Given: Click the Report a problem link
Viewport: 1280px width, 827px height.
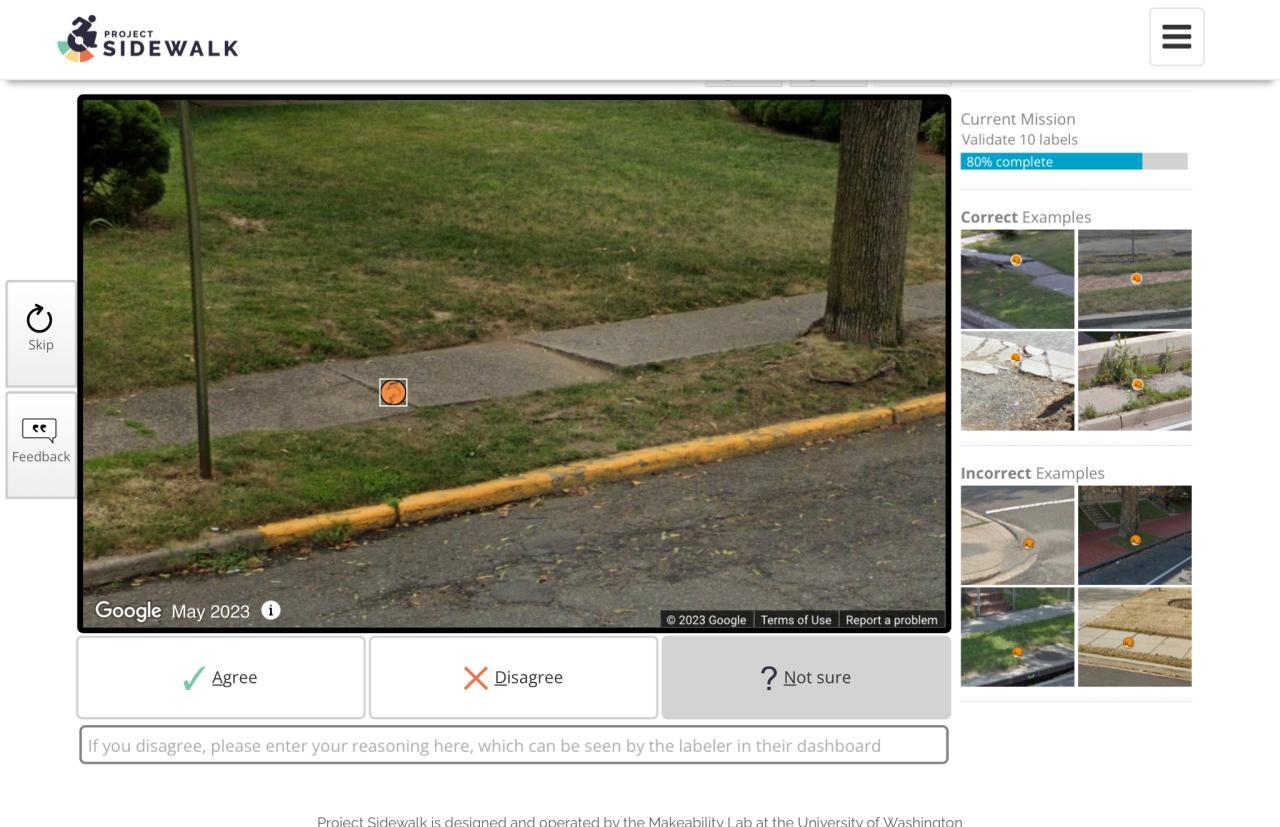Looking at the screenshot, I should [892, 620].
